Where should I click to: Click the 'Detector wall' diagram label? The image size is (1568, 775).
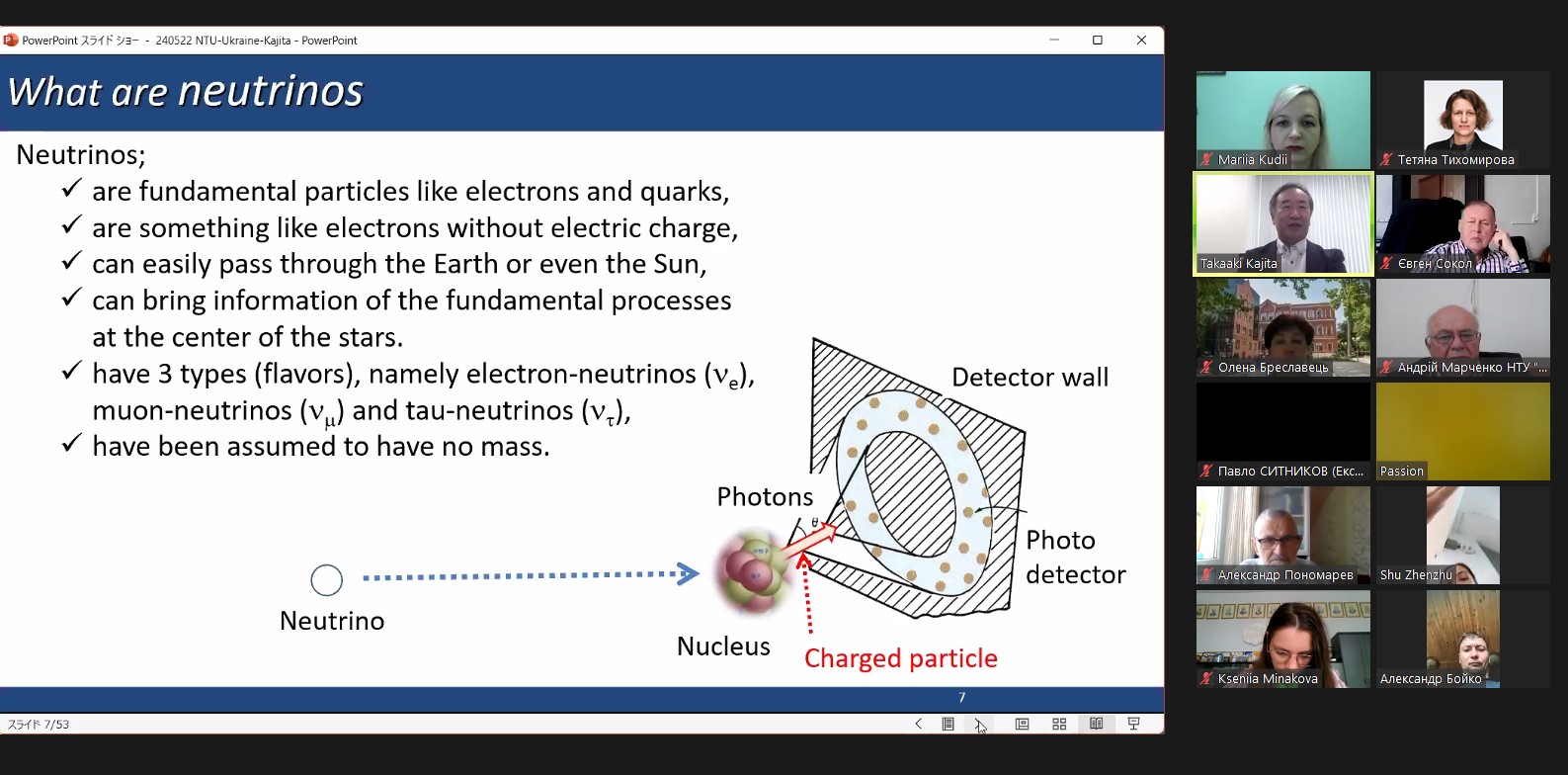click(1031, 378)
